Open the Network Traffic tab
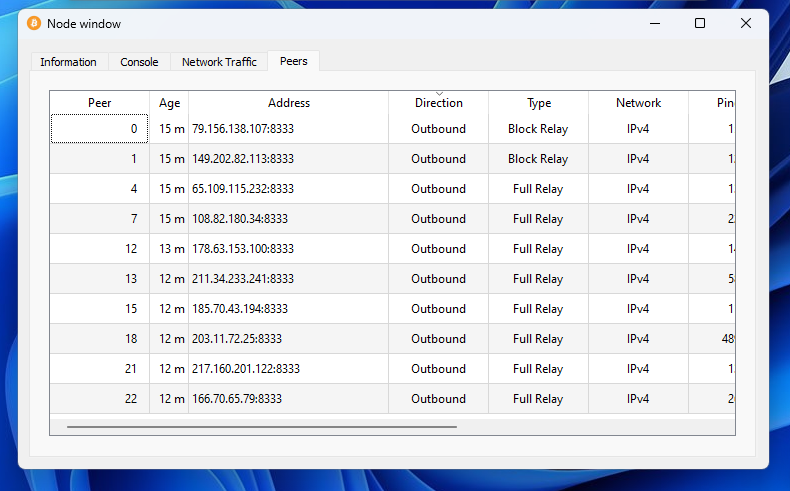 [219, 62]
